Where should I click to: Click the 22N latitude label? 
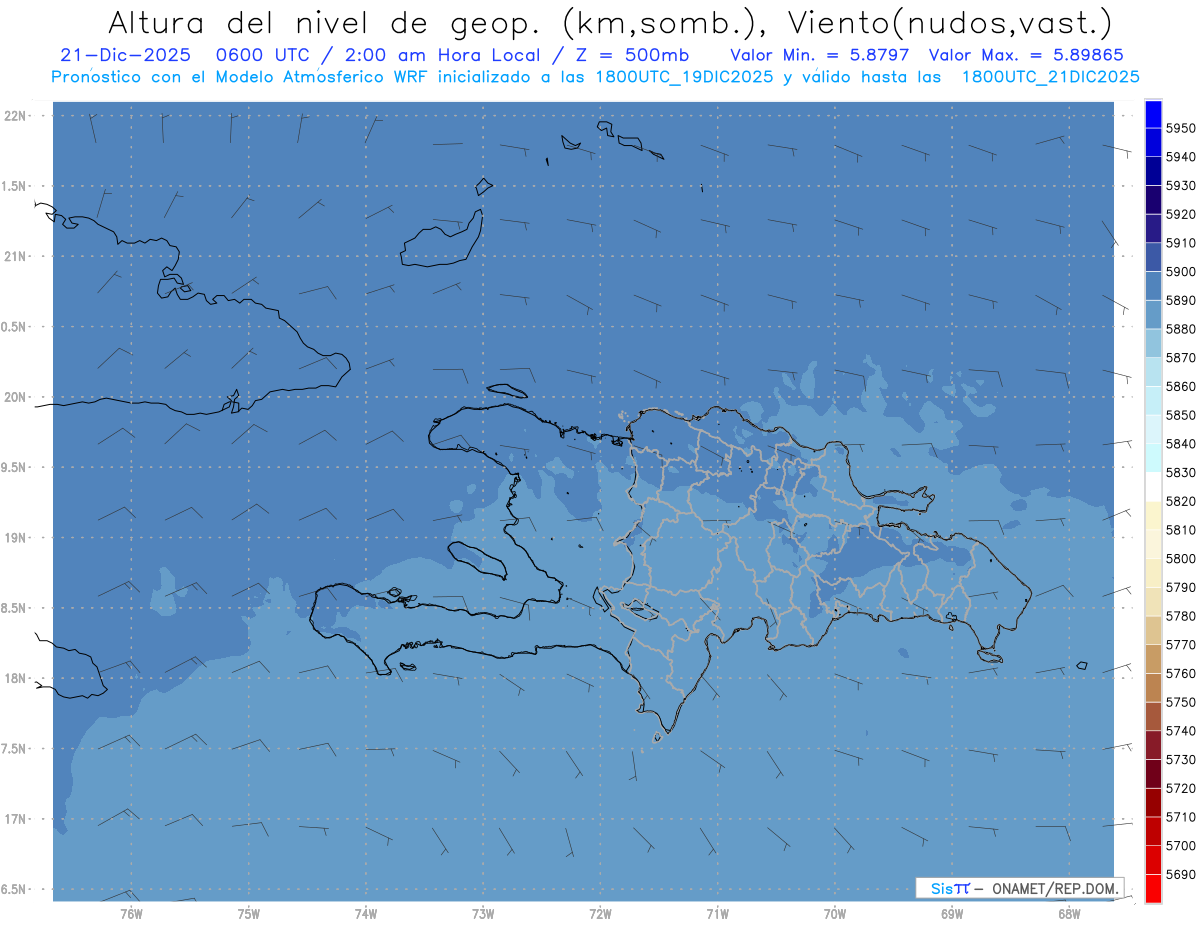point(14,116)
